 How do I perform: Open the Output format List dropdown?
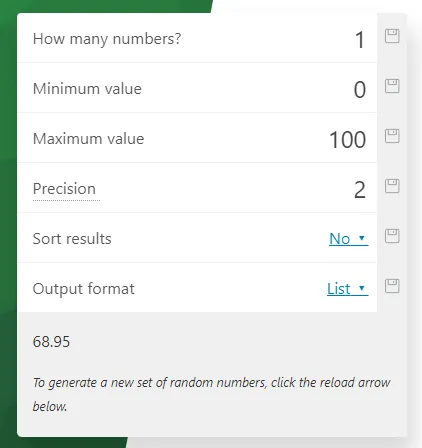(x=347, y=289)
